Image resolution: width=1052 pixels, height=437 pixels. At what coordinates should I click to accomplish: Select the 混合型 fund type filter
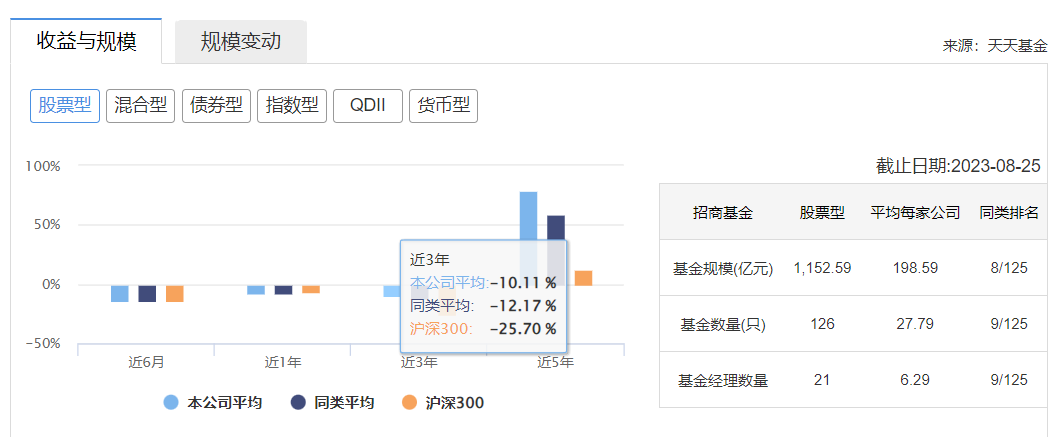point(141,106)
